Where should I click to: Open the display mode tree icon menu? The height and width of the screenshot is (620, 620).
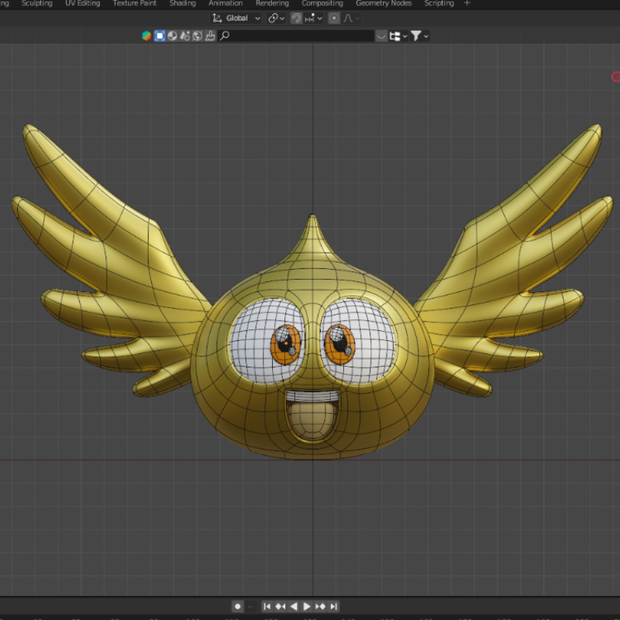coord(398,36)
